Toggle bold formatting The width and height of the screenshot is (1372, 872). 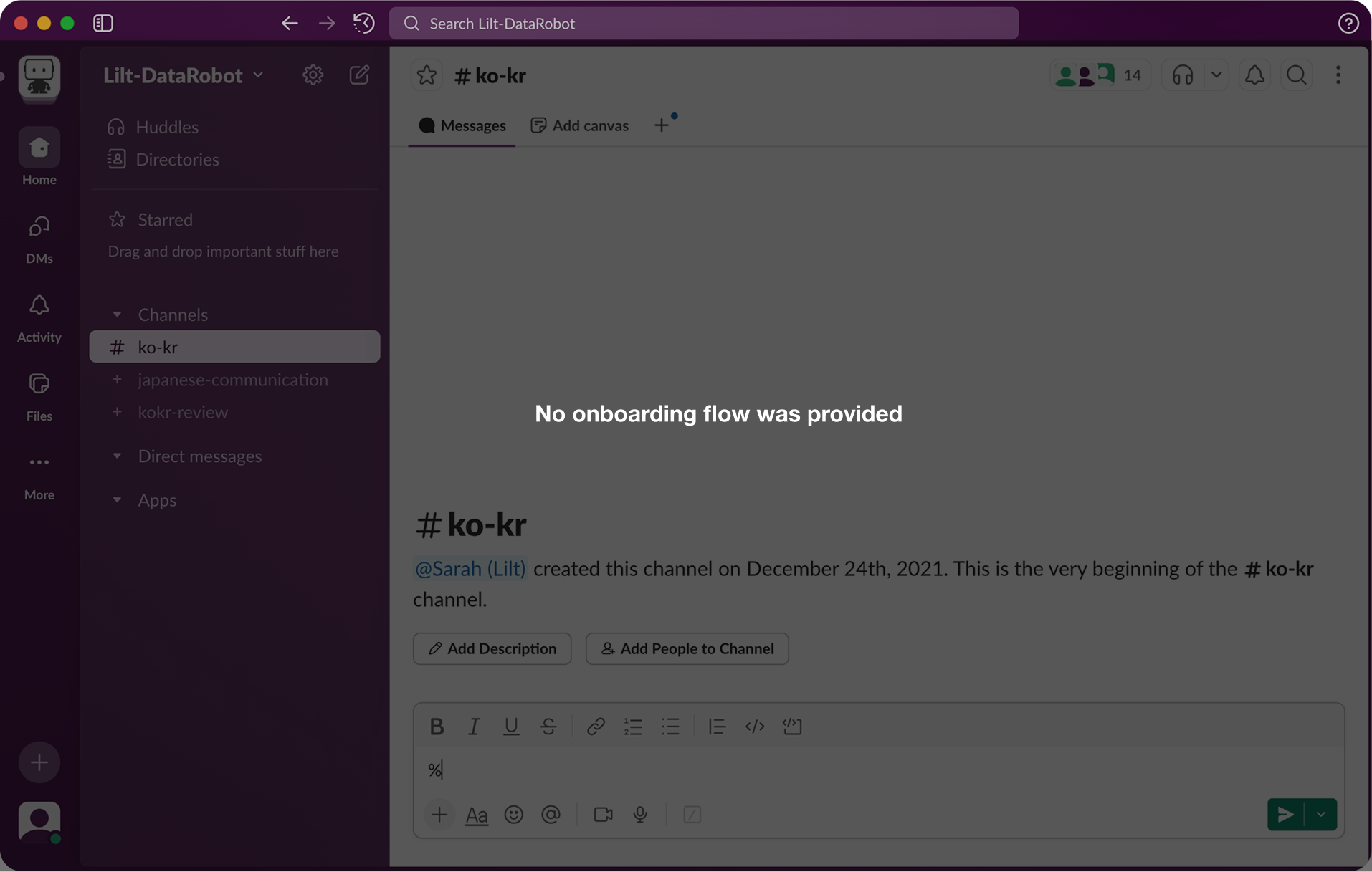[x=437, y=727]
